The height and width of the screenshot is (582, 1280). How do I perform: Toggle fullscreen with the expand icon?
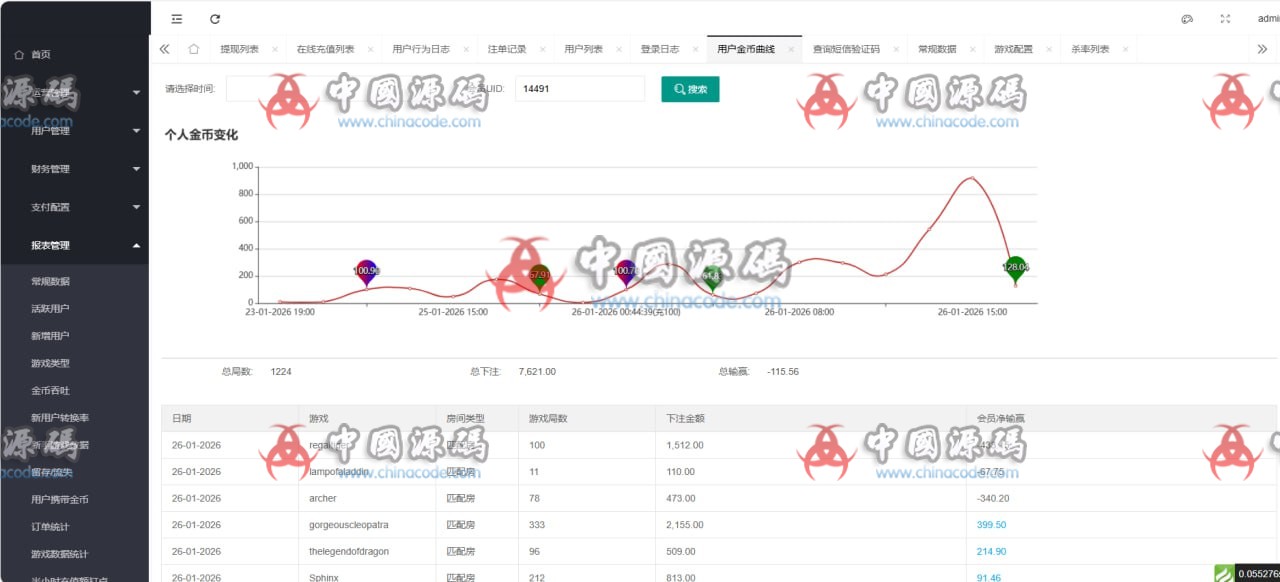[1224, 18]
